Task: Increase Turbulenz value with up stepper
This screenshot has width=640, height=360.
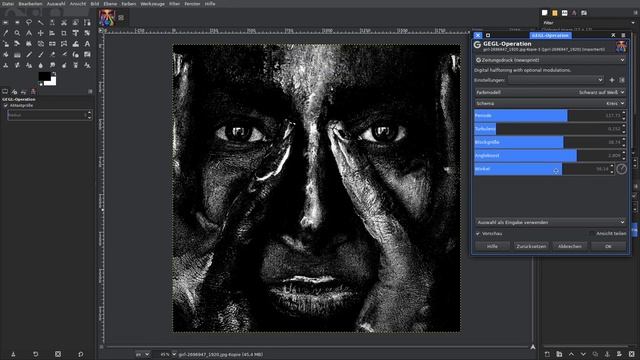Action: 623,127
